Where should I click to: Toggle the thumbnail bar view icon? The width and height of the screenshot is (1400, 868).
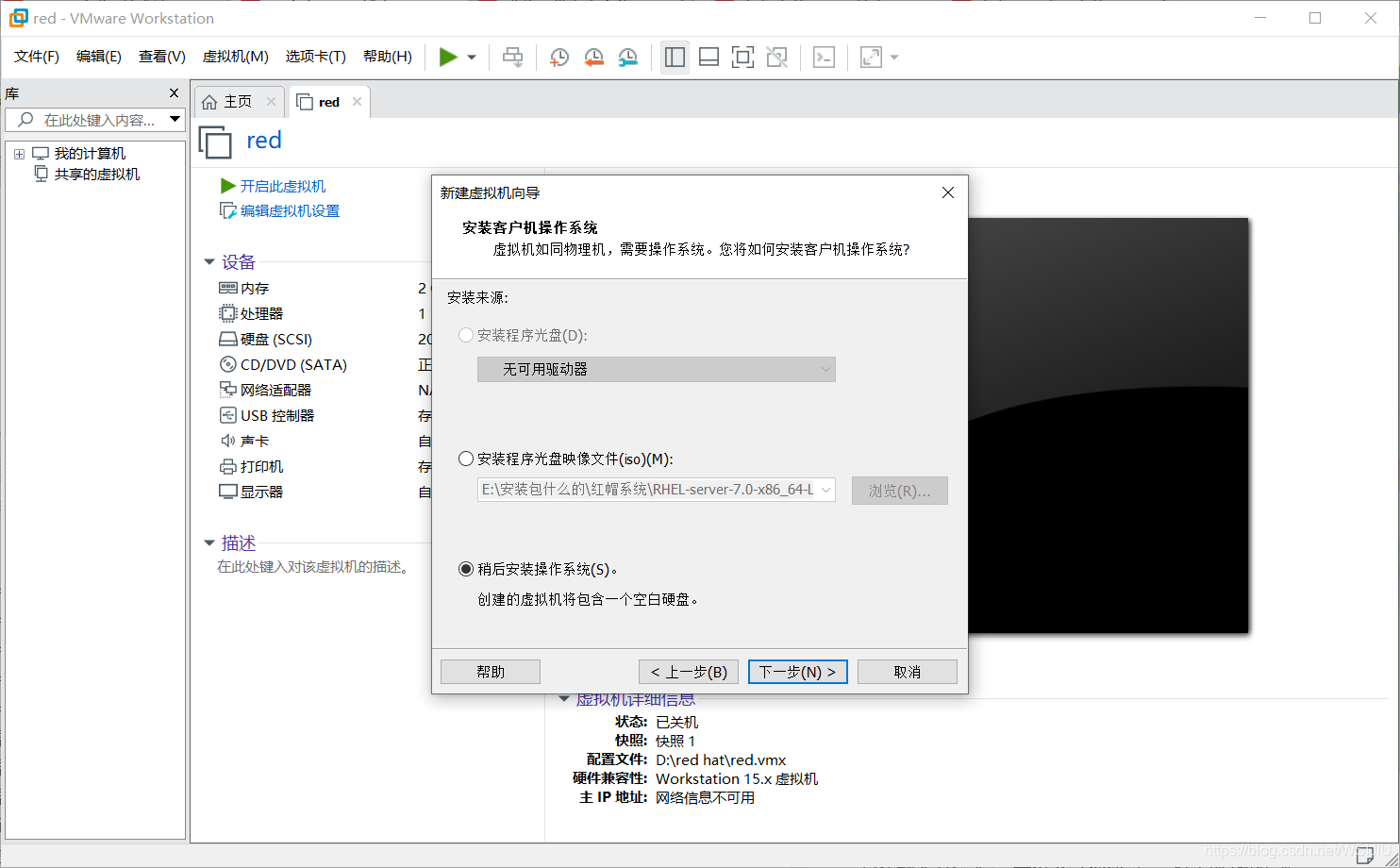(x=708, y=58)
